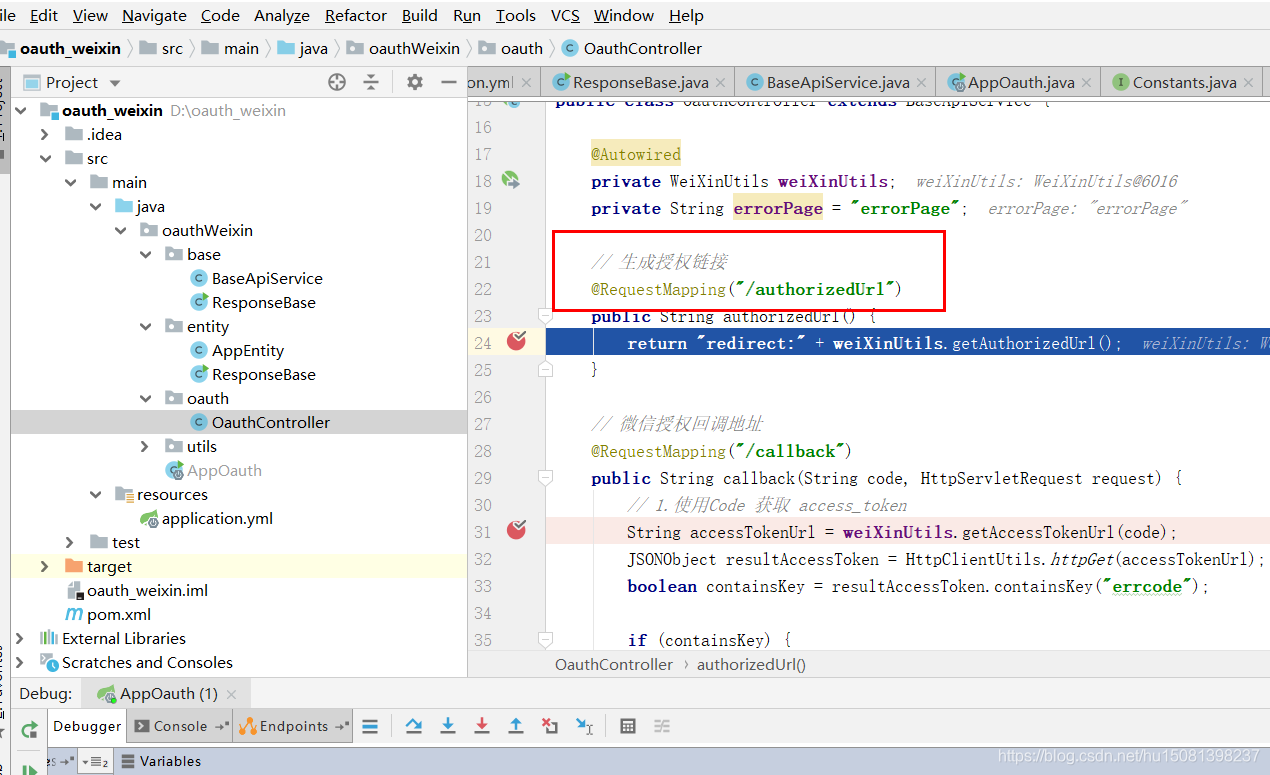The image size is (1270, 775).
Task: Open the Analyze menu
Action: 282,15
